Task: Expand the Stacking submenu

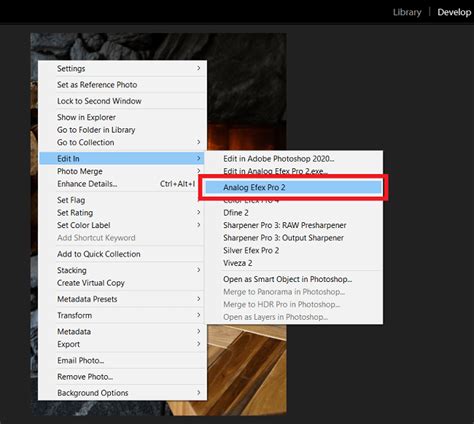Action: 122,270
